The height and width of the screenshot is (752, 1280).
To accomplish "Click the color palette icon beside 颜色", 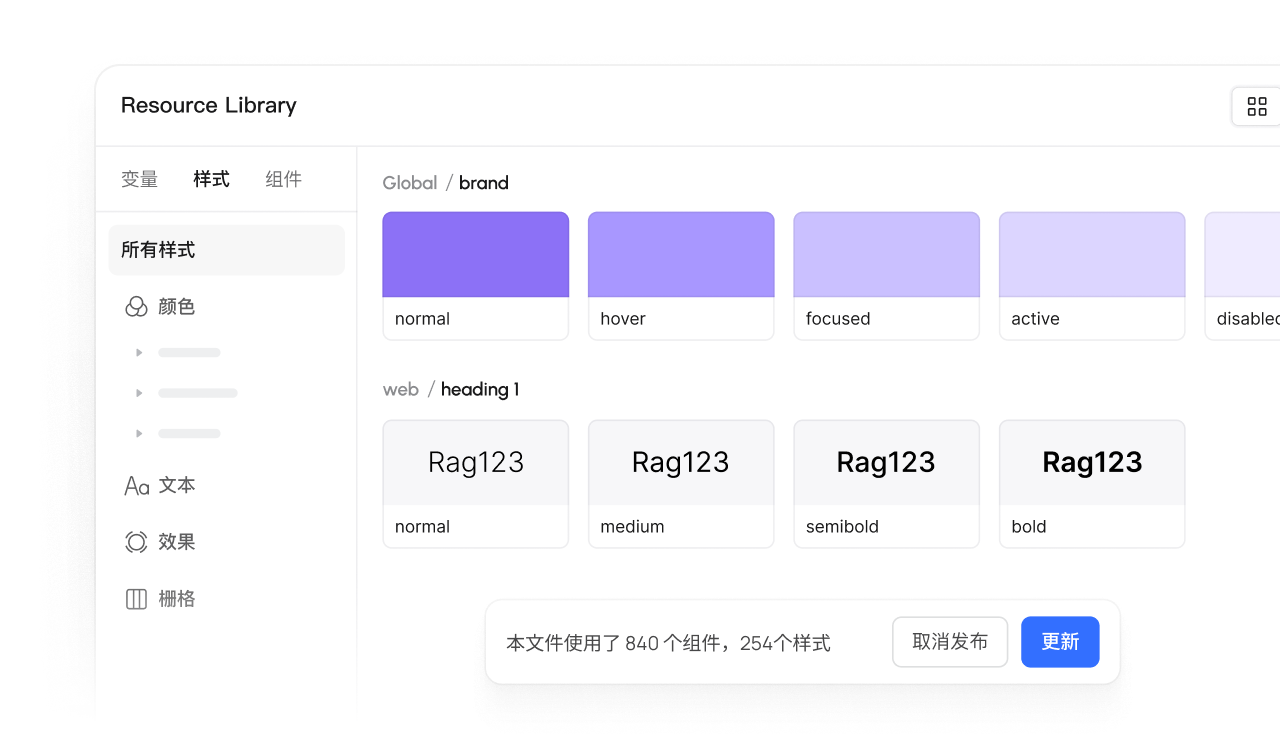I will click(x=136, y=307).
